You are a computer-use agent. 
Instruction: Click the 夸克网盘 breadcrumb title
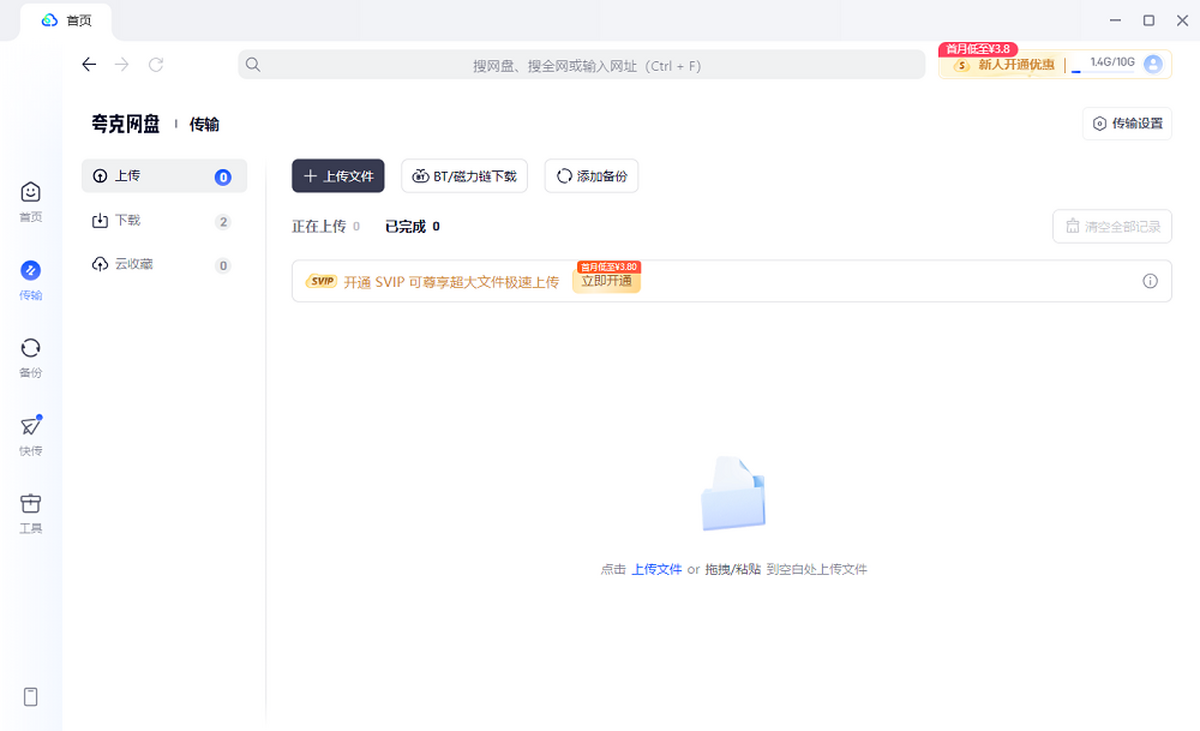click(x=125, y=124)
